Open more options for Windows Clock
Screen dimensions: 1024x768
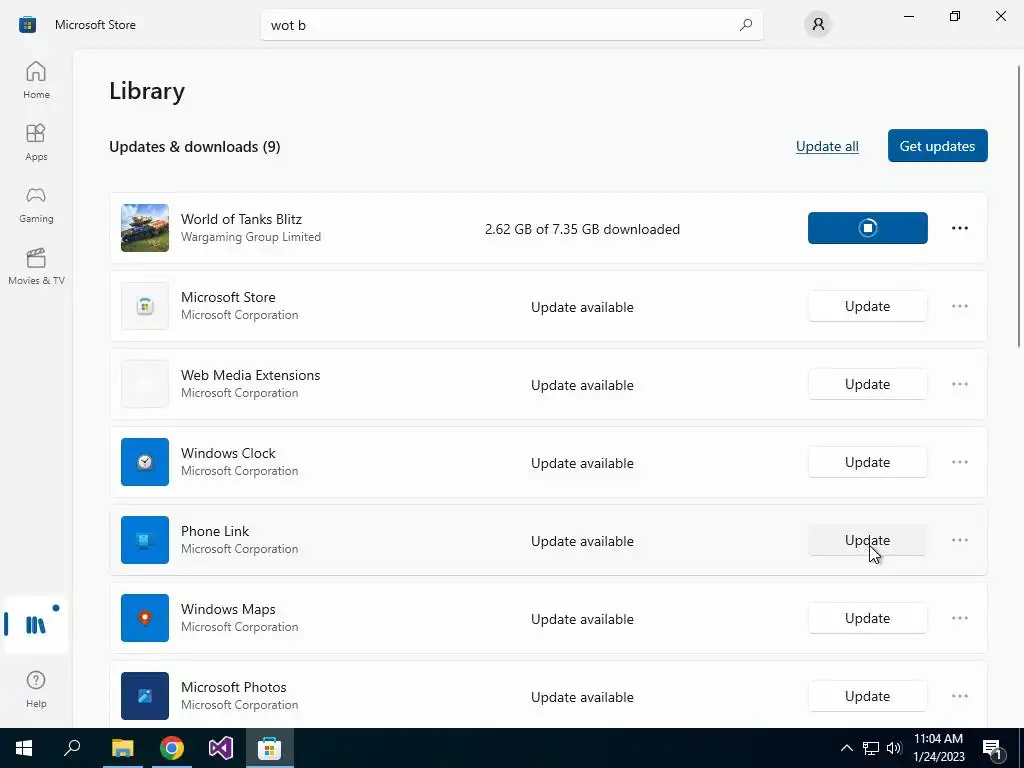click(959, 462)
